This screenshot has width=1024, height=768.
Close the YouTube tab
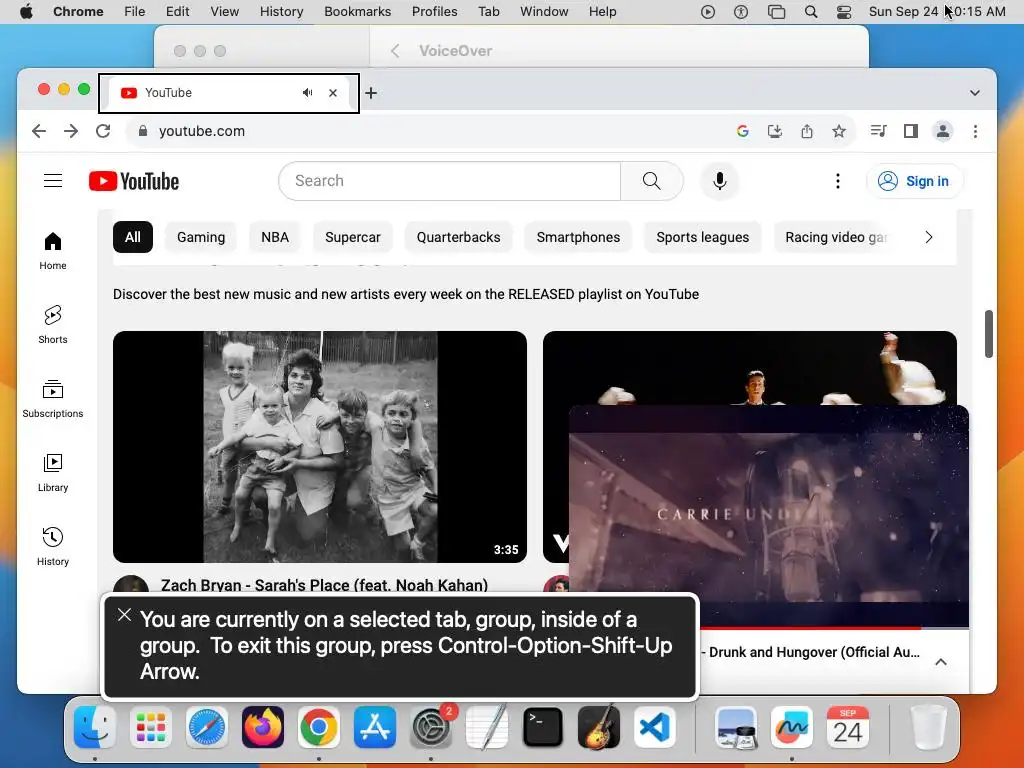(x=333, y=93)
